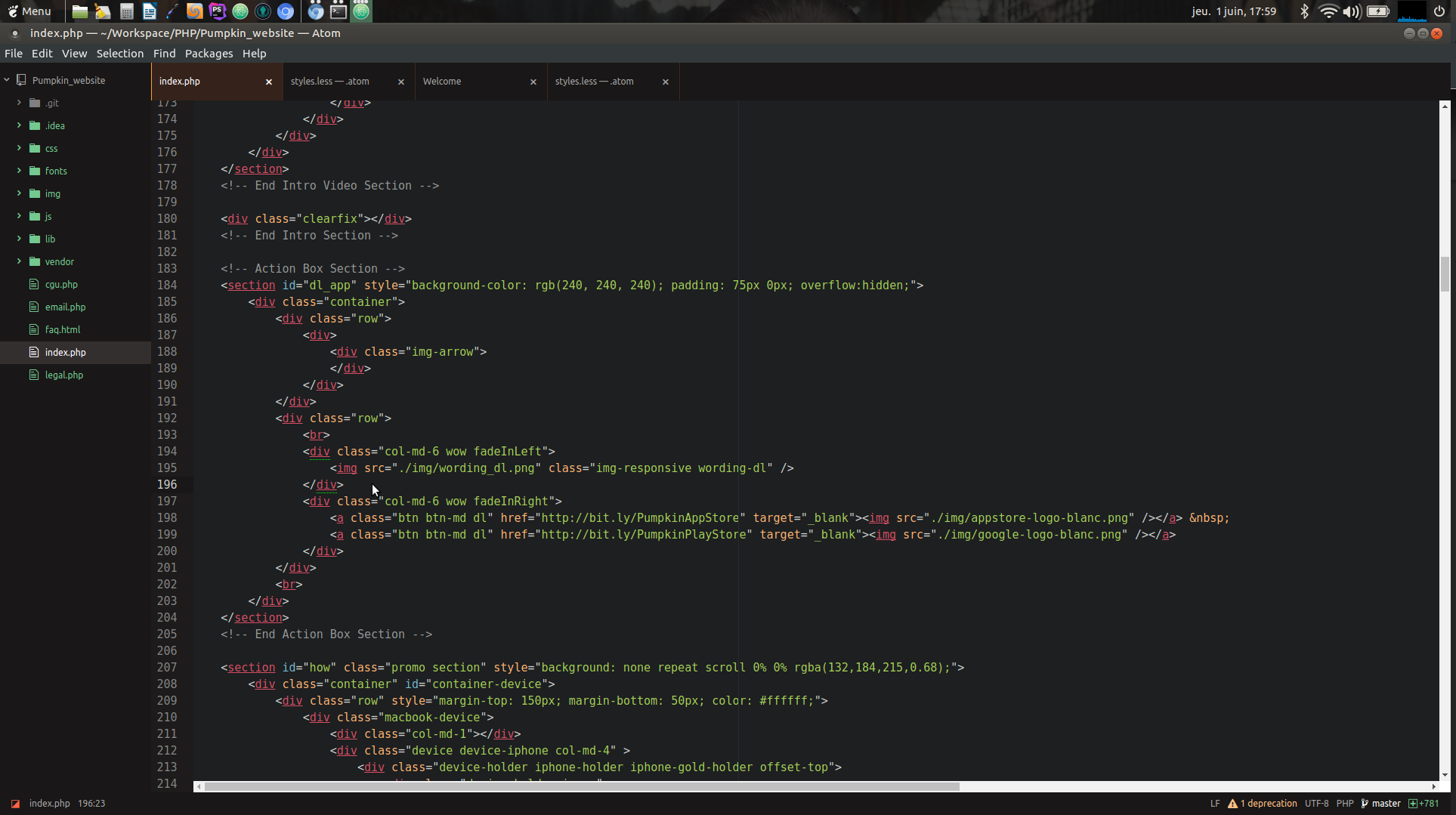
Task: Open the Packages menu
Action: 209,54
